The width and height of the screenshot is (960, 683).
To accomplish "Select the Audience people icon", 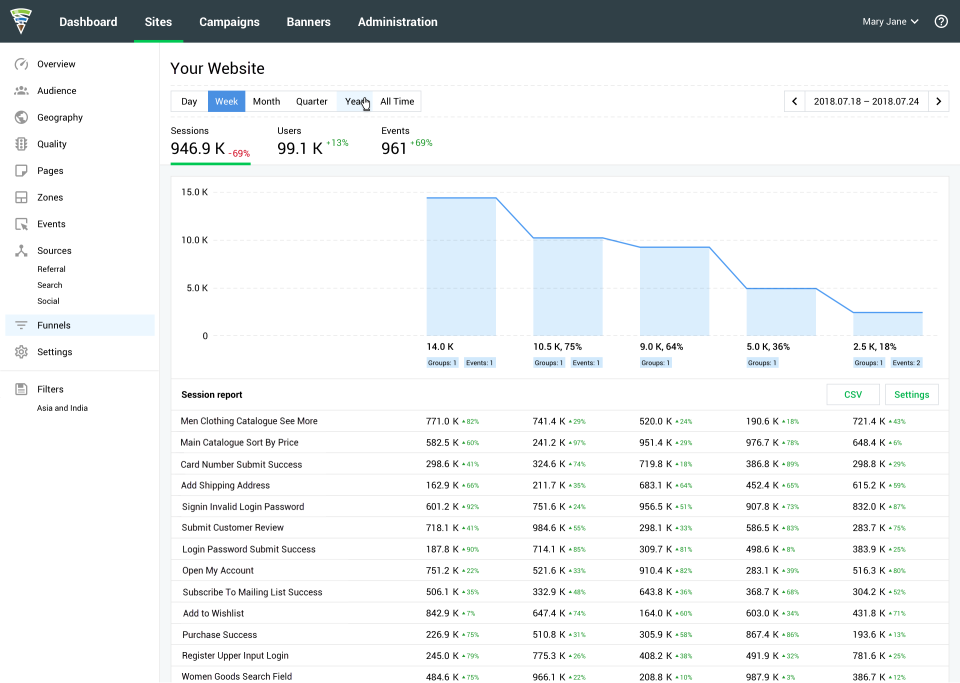I will point(21,91).
